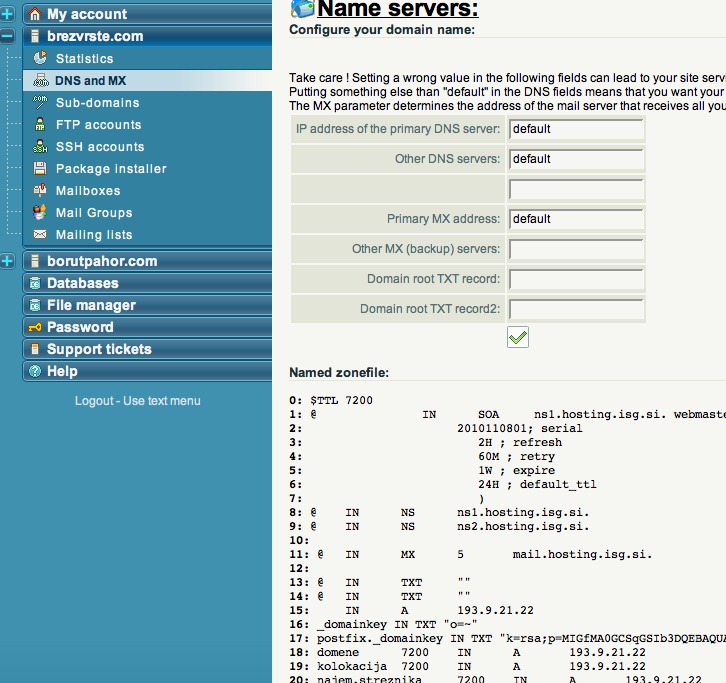Open the DNS and MX page
The image size is (726, 683).
[x=90, y=81]
